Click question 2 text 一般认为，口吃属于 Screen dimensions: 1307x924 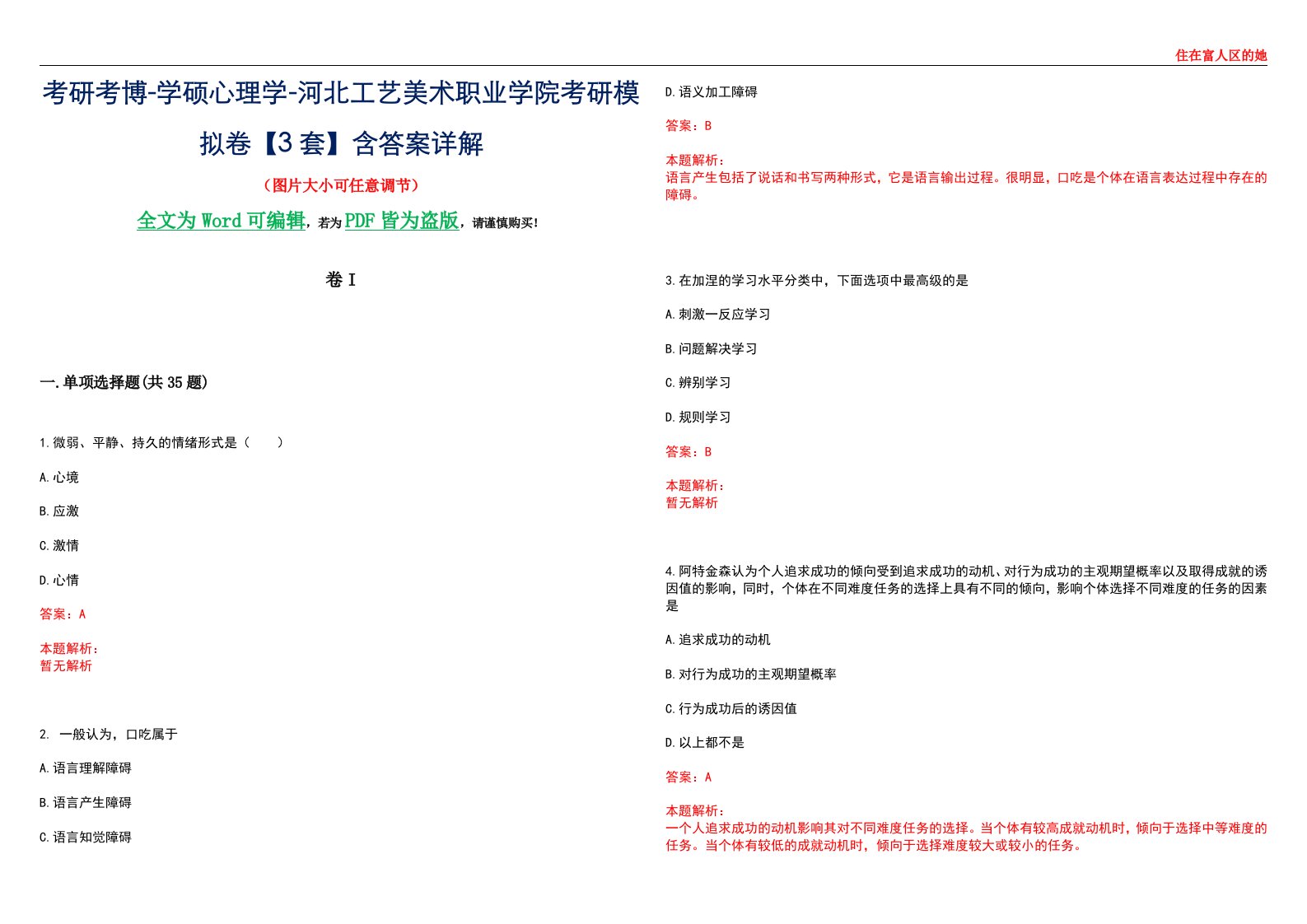pyautogui.click(x=109, y=735)
